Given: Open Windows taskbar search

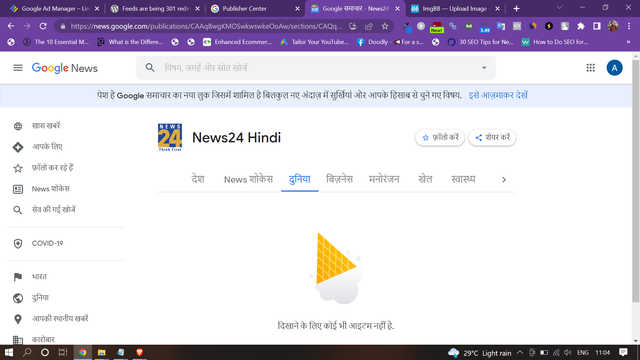Looking at the screenshot, I should (x=27, y=352).
